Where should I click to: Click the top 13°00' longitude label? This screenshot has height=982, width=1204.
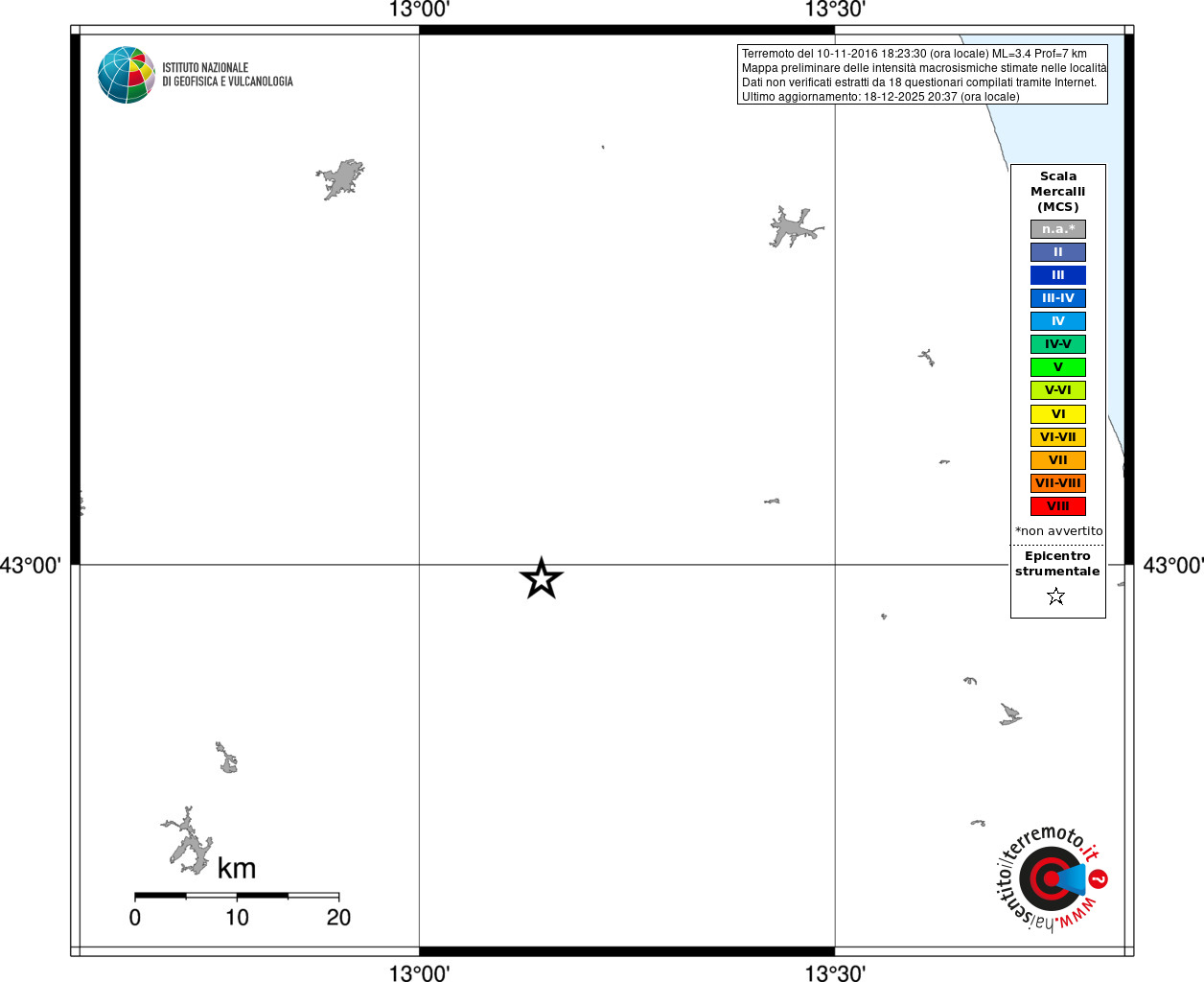[x=419, y=10]
